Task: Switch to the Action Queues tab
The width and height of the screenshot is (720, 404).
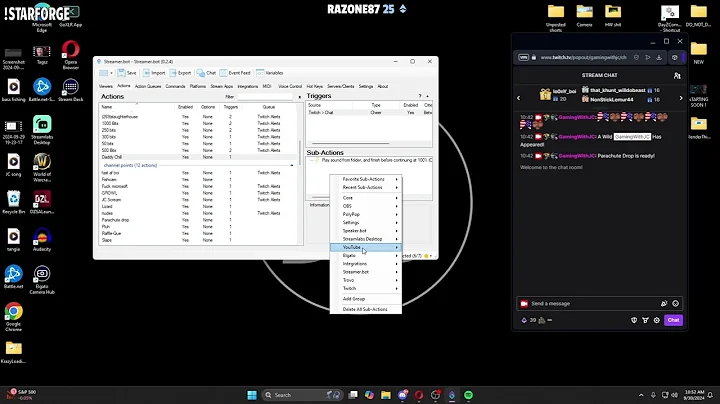Action: 148,86
